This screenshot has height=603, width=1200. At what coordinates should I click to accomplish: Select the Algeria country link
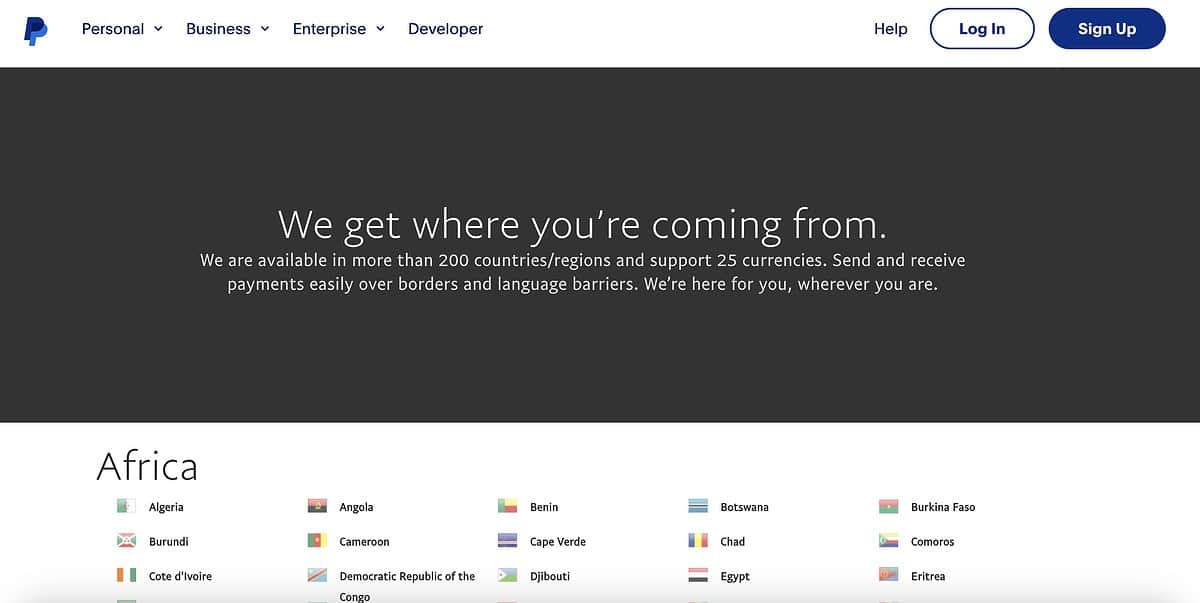click(x=166, y=507)
